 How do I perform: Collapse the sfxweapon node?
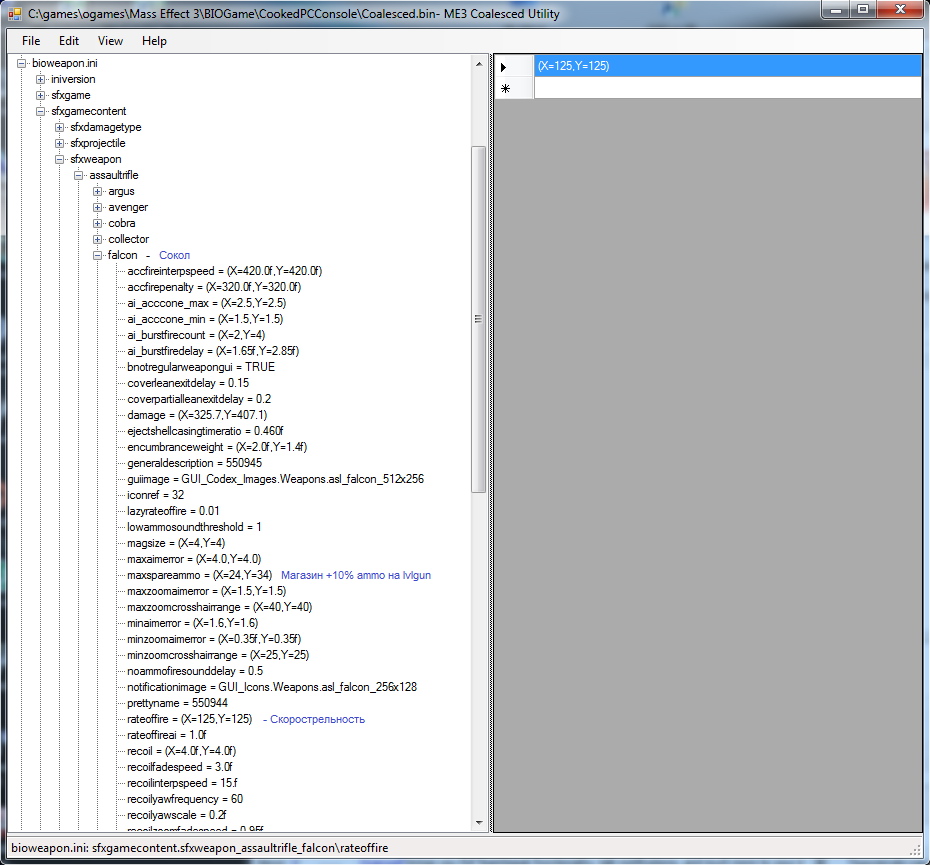click(x=59, y=159)
